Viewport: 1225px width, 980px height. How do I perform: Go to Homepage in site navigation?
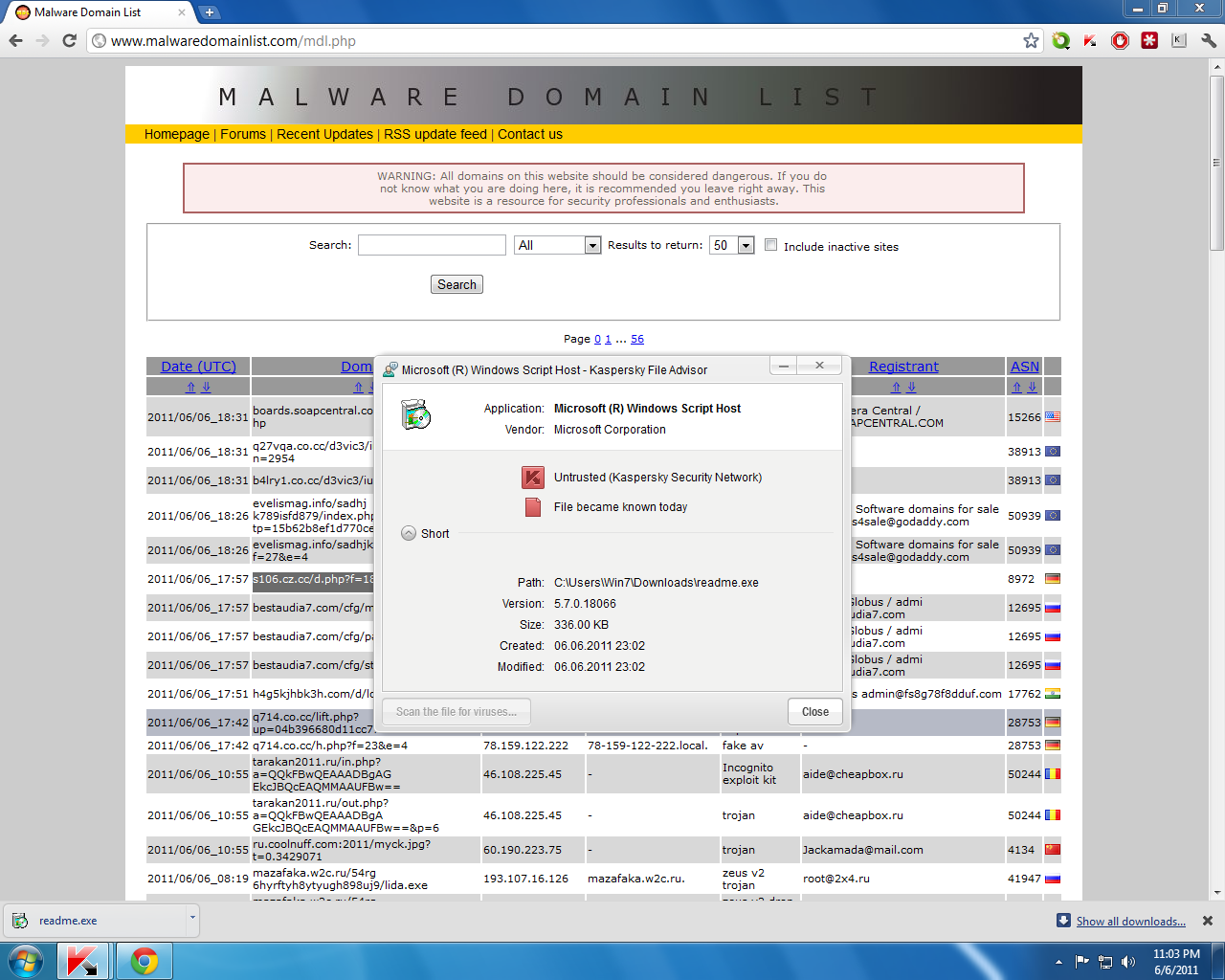pyautogui.click(x=177, y=134)
